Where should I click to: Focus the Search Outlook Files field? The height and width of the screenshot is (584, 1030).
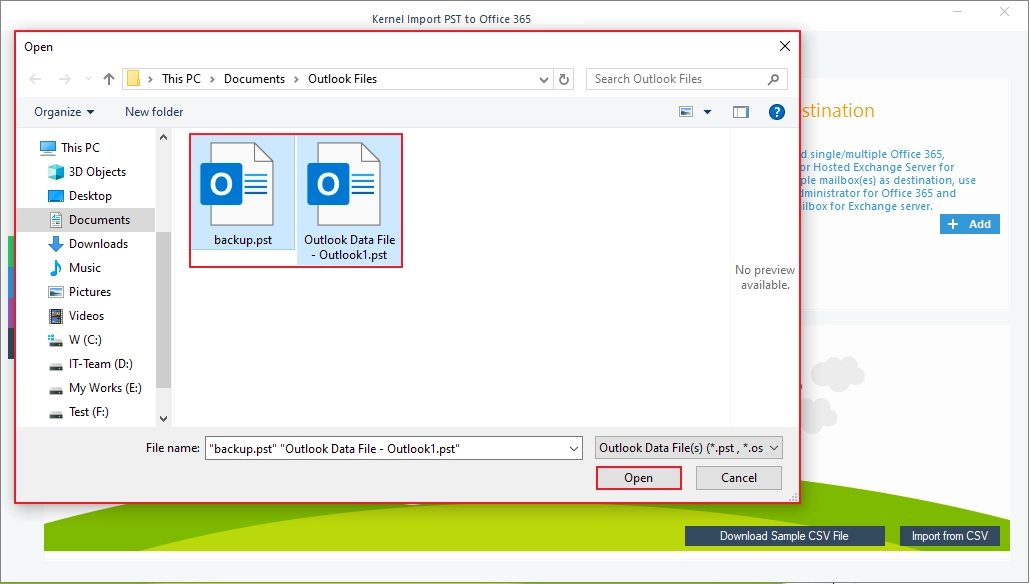point(686,79)
